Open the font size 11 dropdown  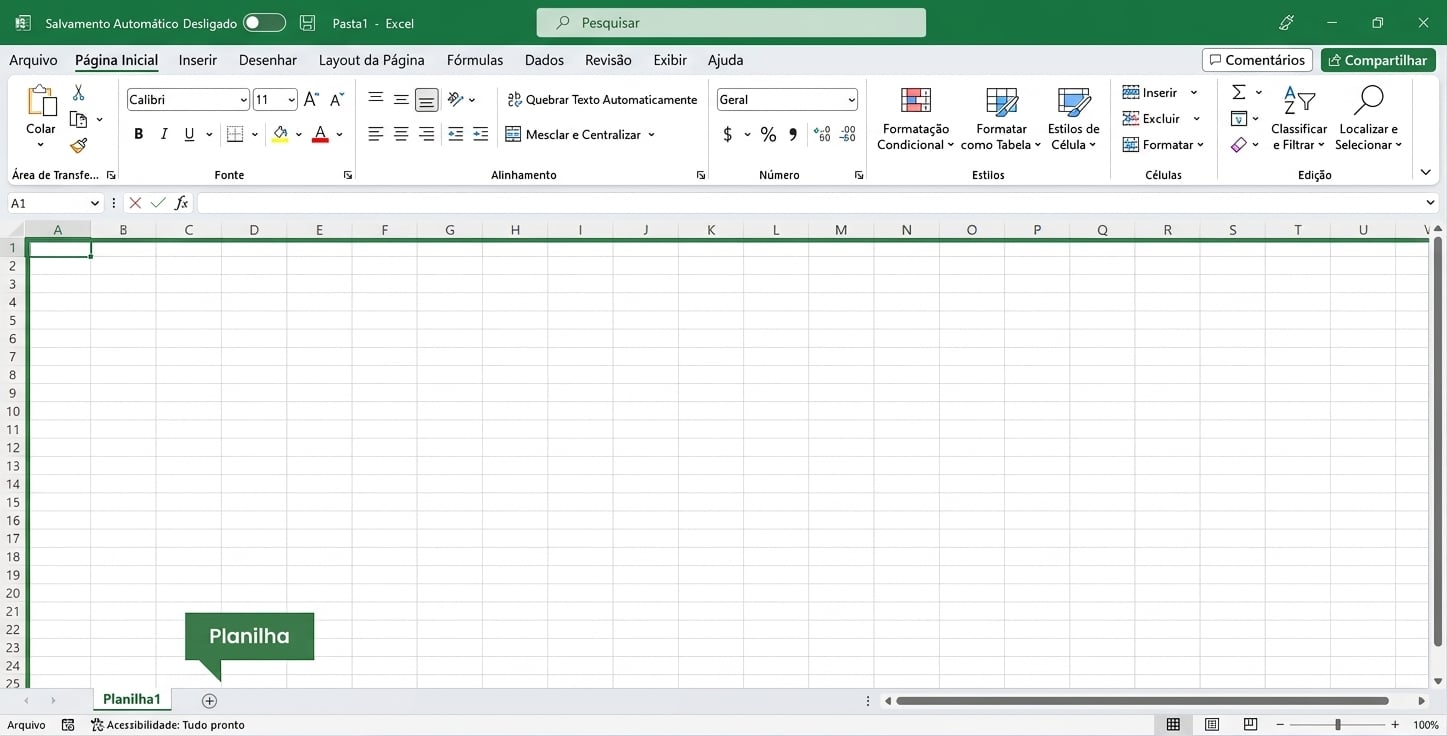point(291,99)
